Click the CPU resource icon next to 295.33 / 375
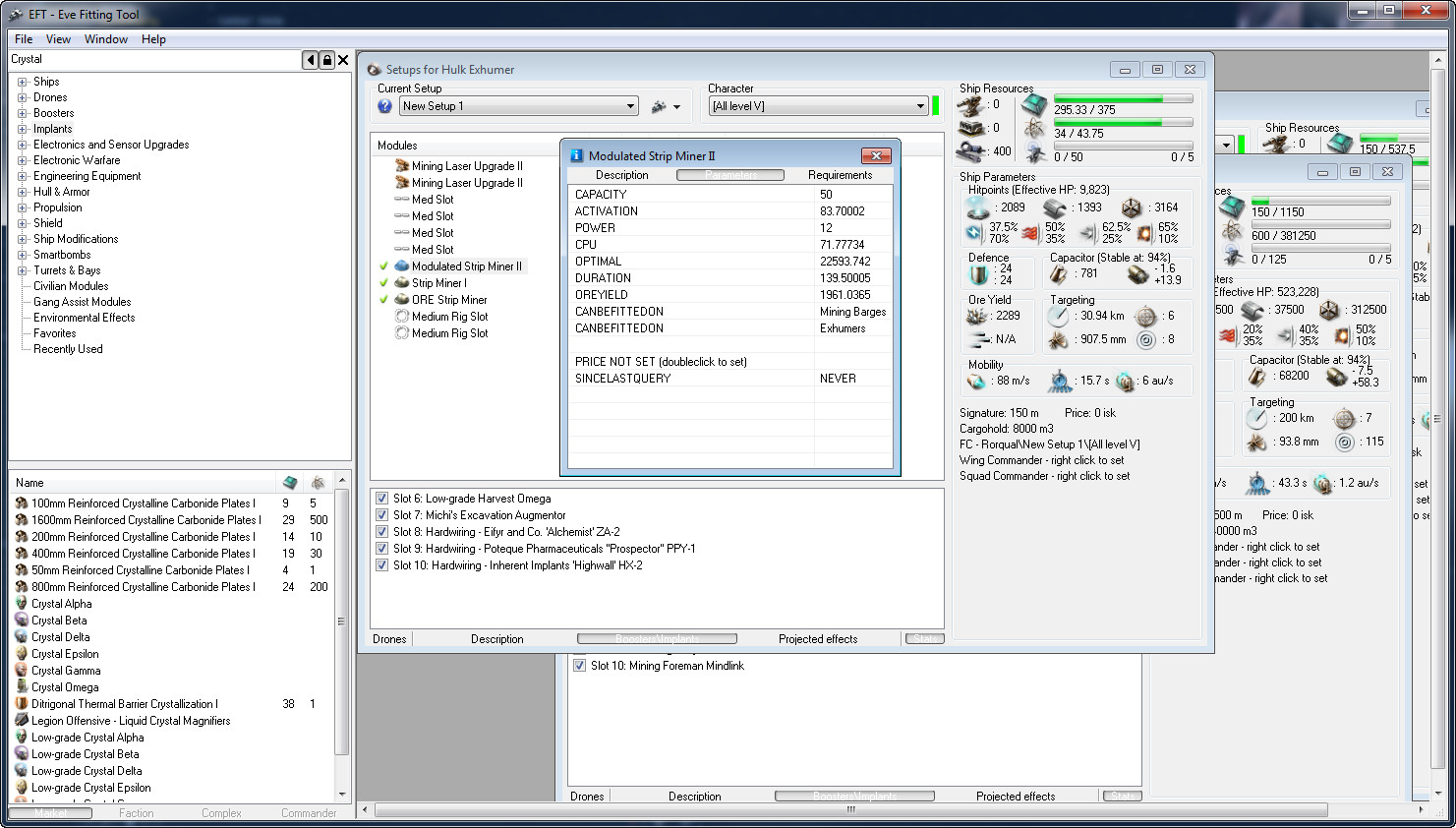 (1034, 103)
